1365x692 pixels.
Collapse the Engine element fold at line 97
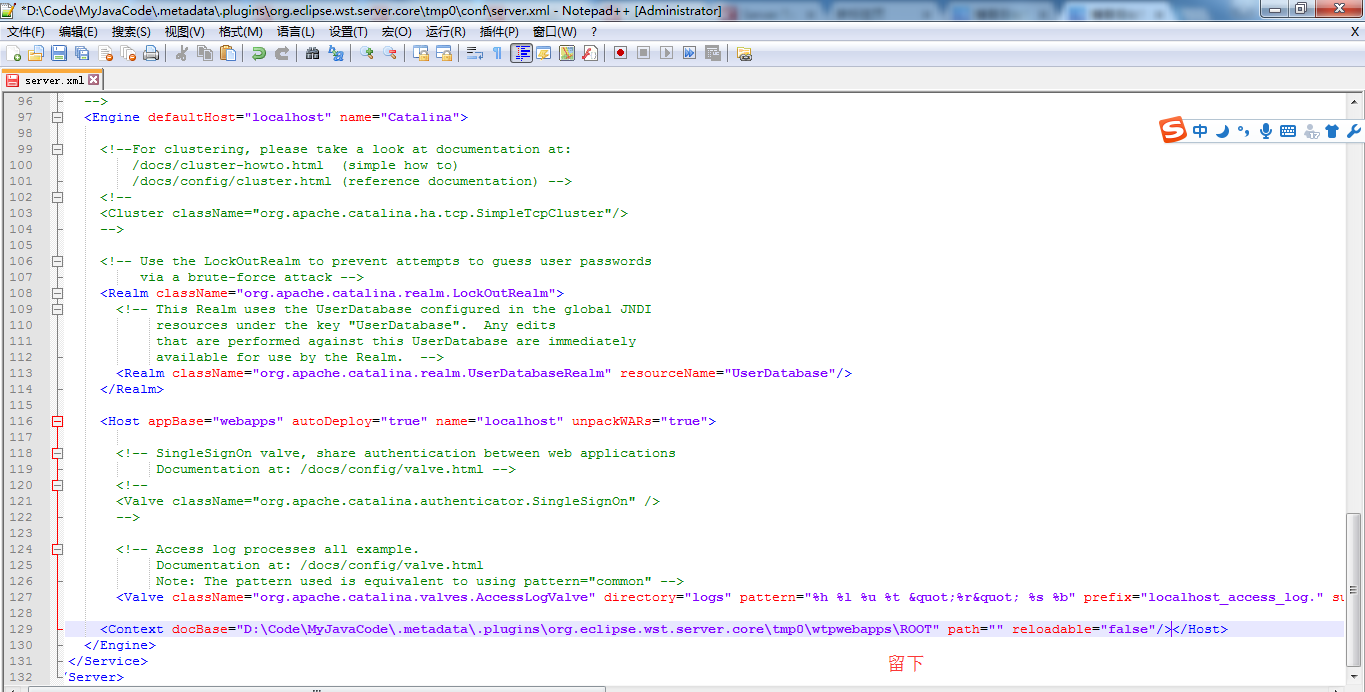click(x=57, y=117)
